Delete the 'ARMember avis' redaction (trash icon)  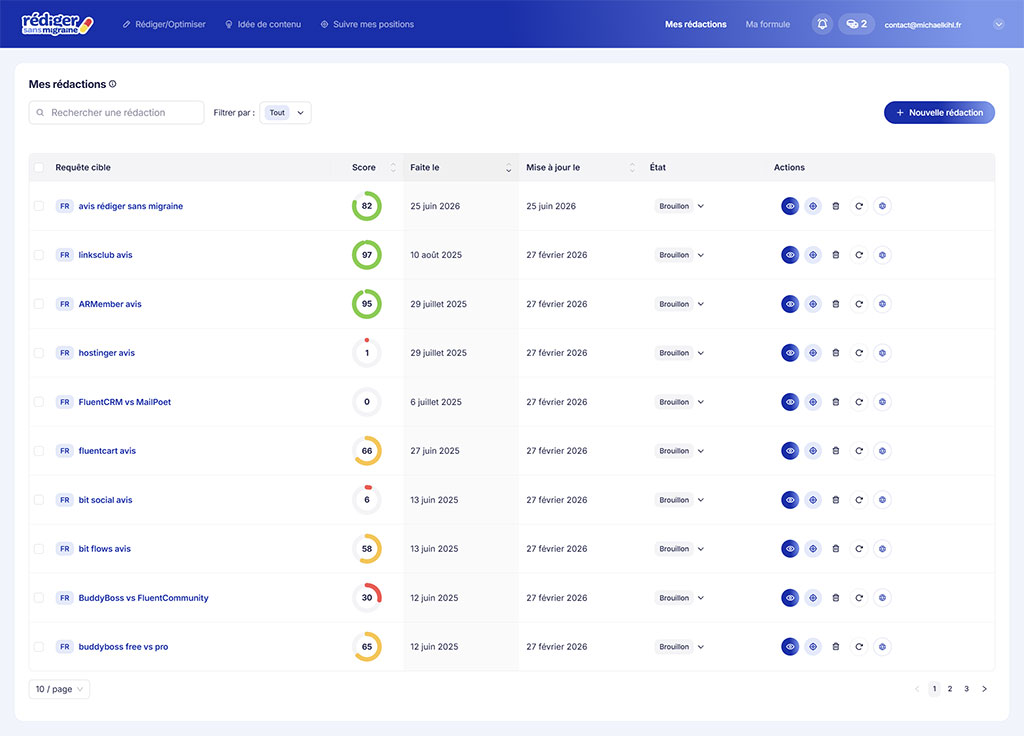(835, 304)
